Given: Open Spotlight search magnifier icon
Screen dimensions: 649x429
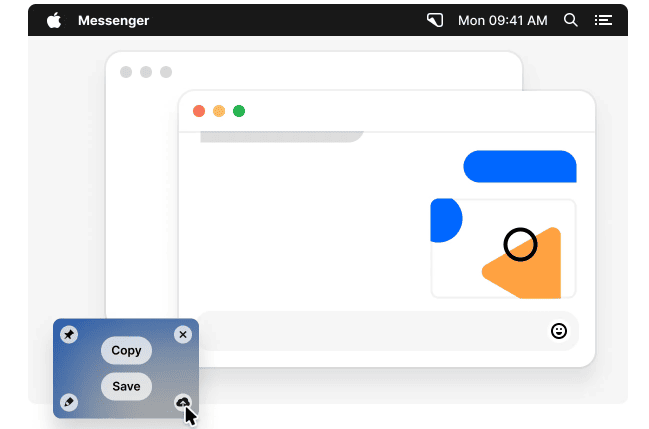Looking at the screenshot, I should (x=570, y=20).
